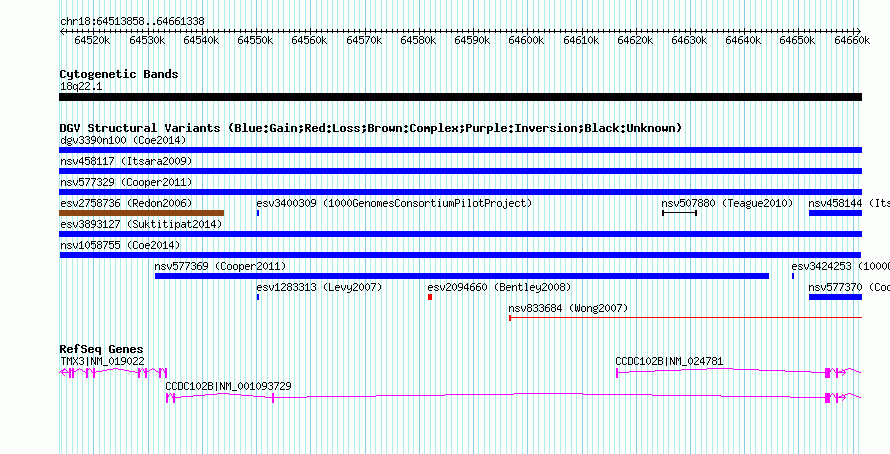Open the nsv833684 (Wong2007) variant label
The height and width of the screenshot is (454, 890).
[x=568, y=308]
